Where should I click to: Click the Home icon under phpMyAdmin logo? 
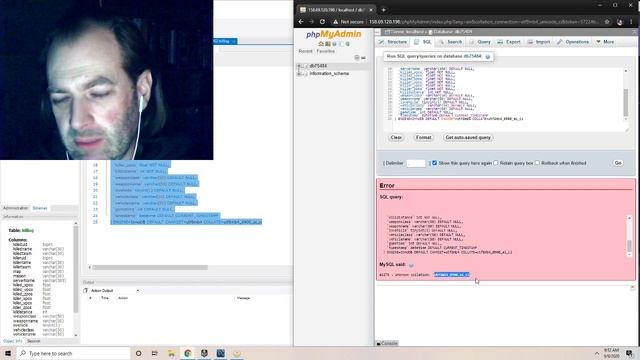tap(321, 44)
